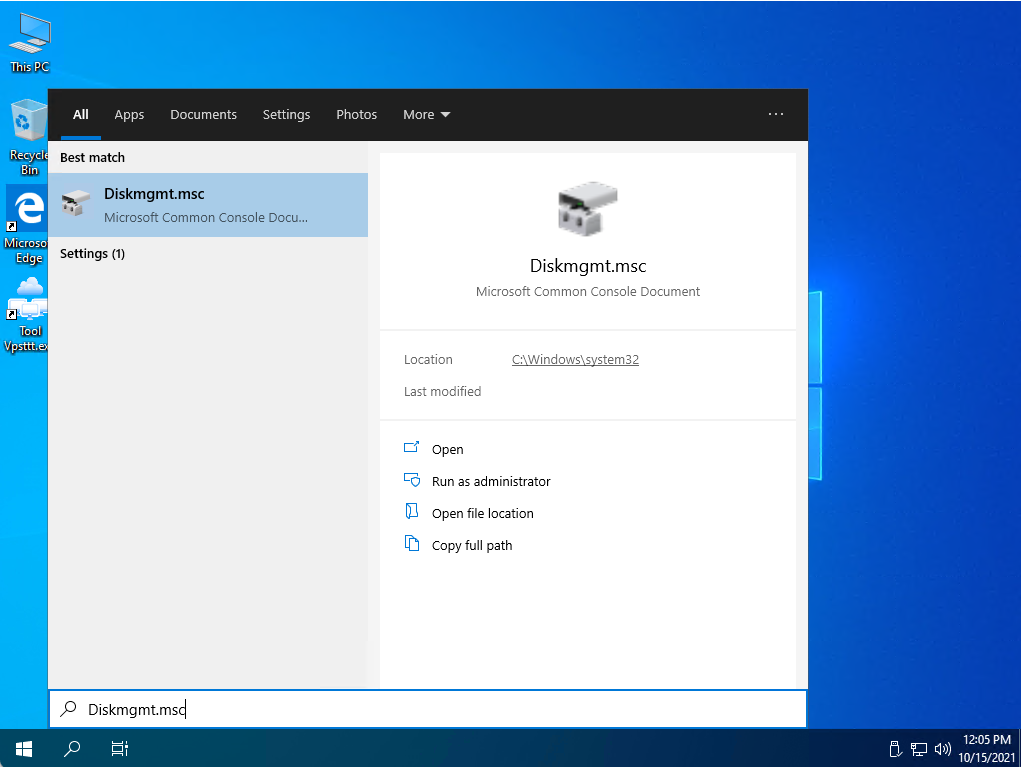Click the volume speaker tray icon
This screenshot has width=1021, height=767.
tap(942, 749)
